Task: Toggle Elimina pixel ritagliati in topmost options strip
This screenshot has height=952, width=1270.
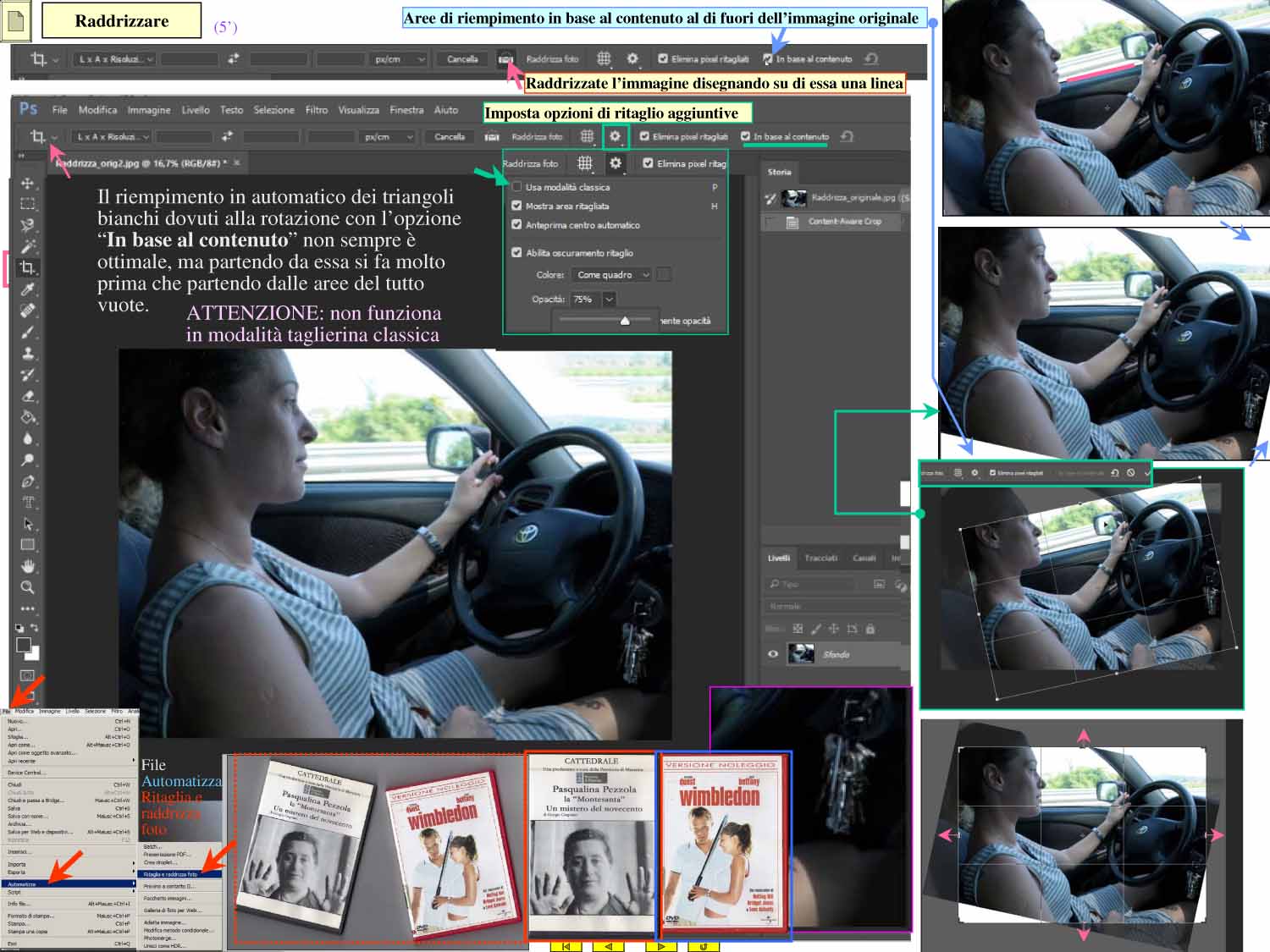Action: click(x=663, y=59)
